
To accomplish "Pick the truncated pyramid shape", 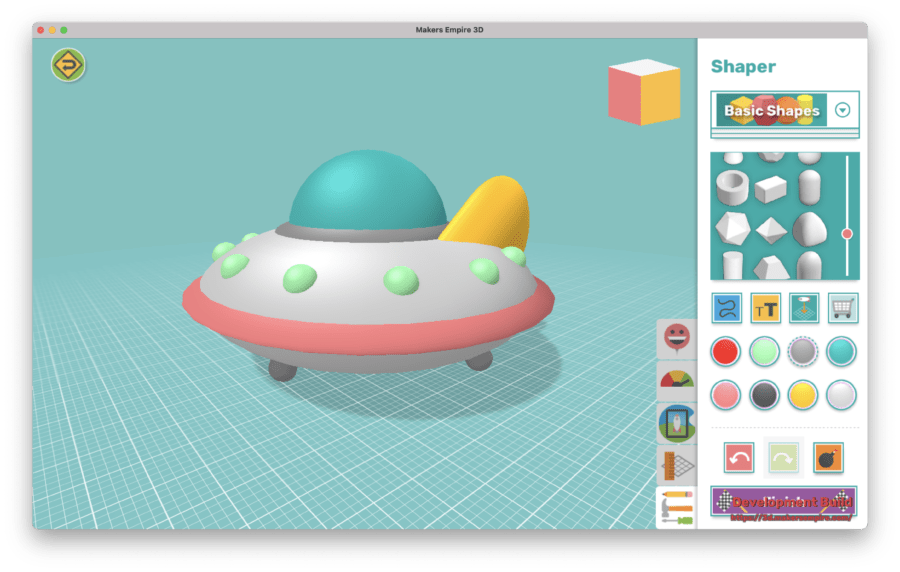I will click(771, 268).
